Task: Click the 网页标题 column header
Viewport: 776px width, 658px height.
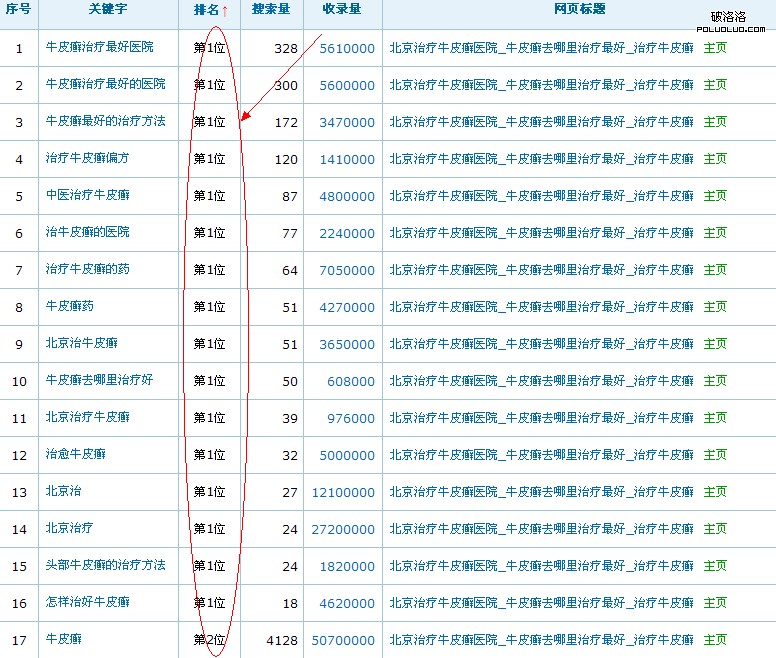Action: (579, 10)
